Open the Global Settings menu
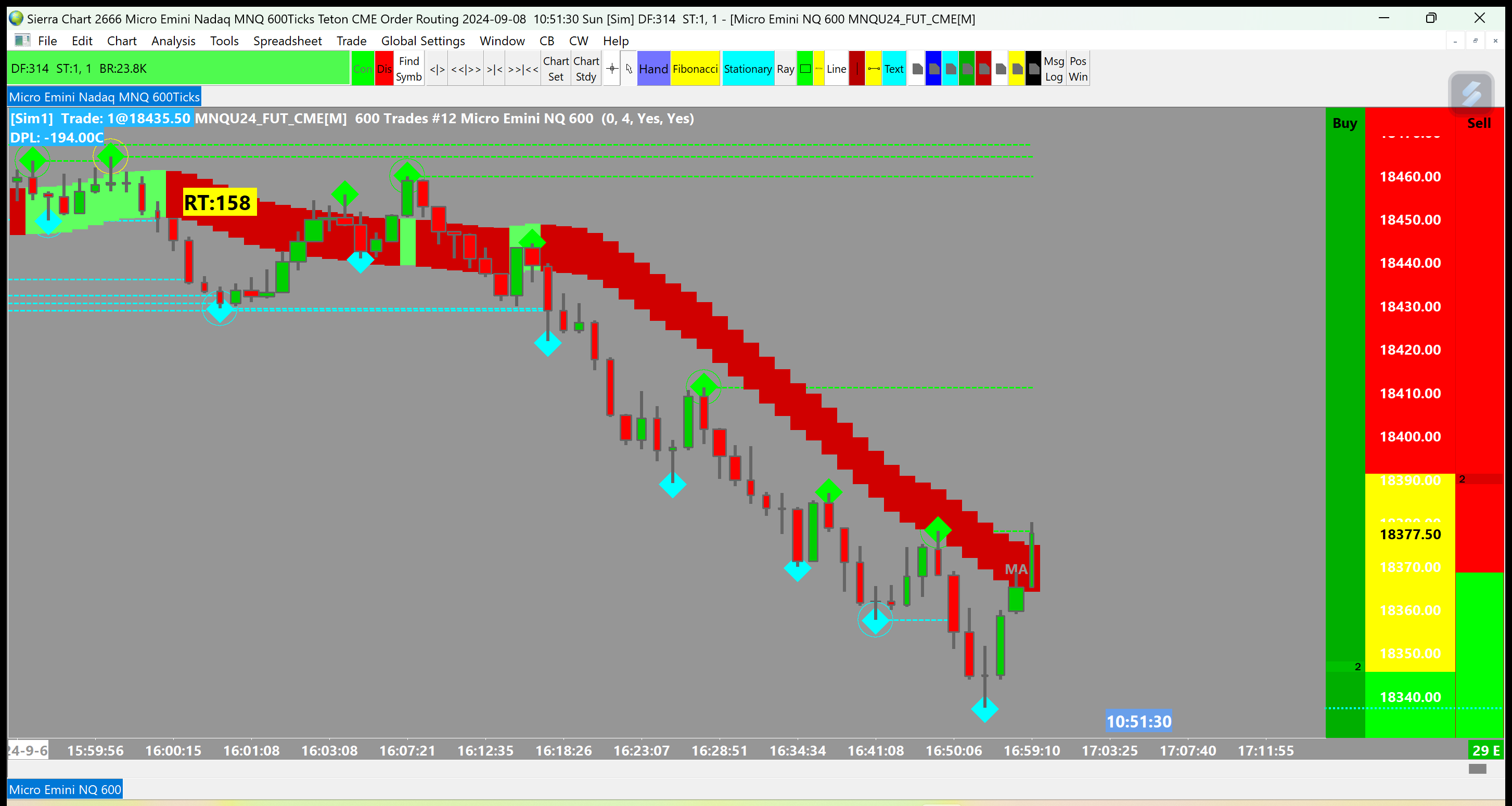Image resolution: width=1512 pixels, height=806 pixels. pos(422,41)
